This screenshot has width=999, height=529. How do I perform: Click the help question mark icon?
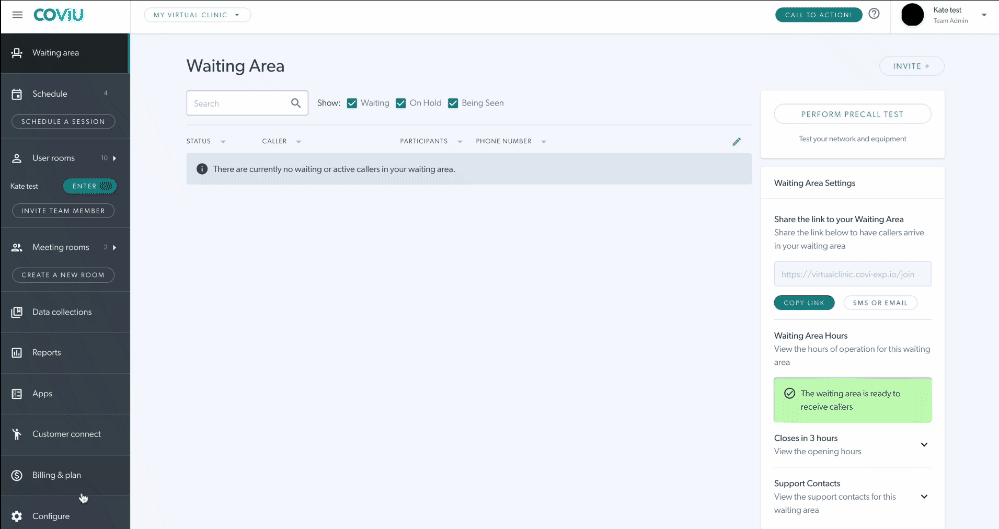[x=874, y=14]
